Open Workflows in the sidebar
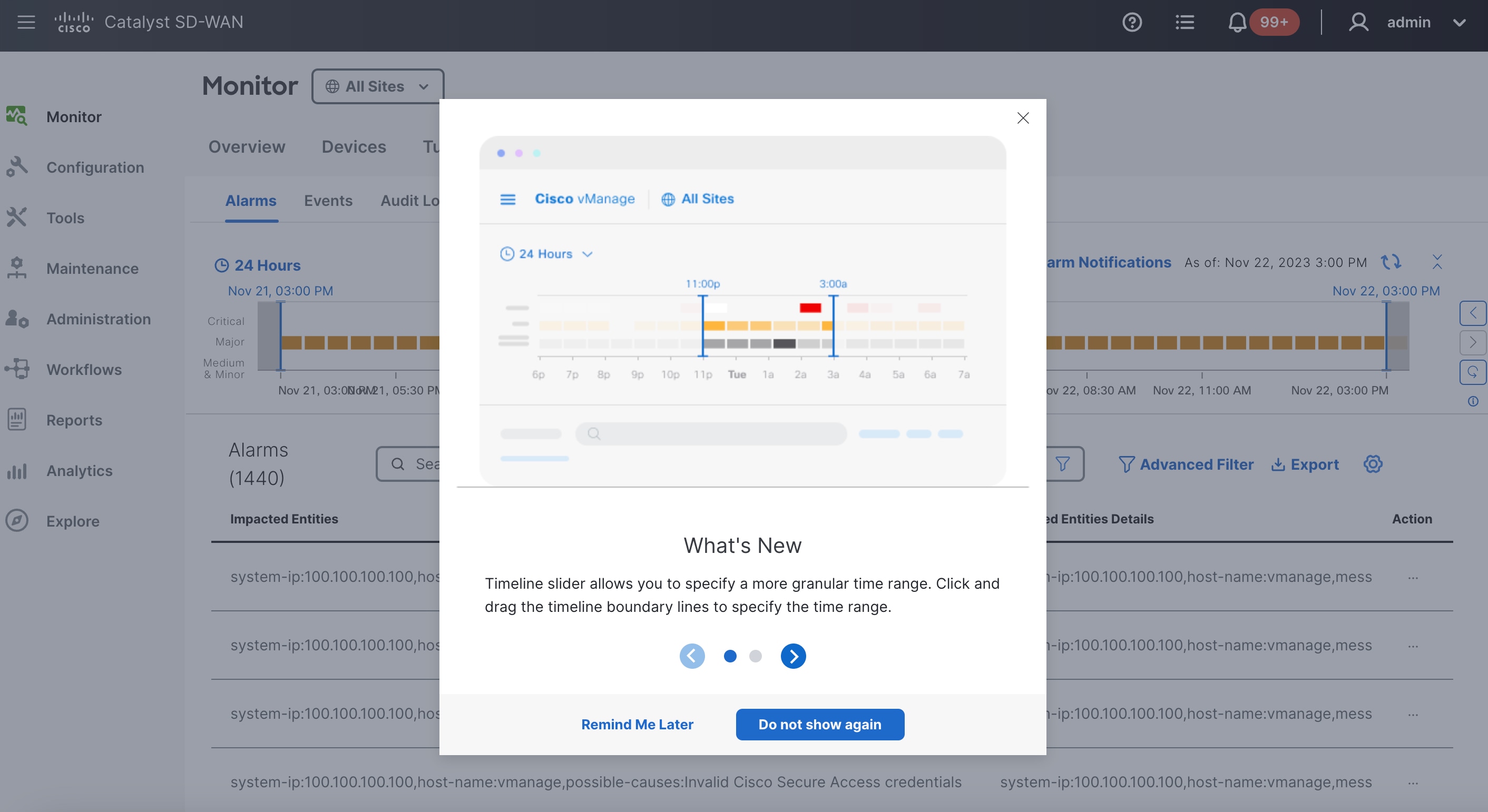Screen dimensions: 1488x812 [84, 369]
